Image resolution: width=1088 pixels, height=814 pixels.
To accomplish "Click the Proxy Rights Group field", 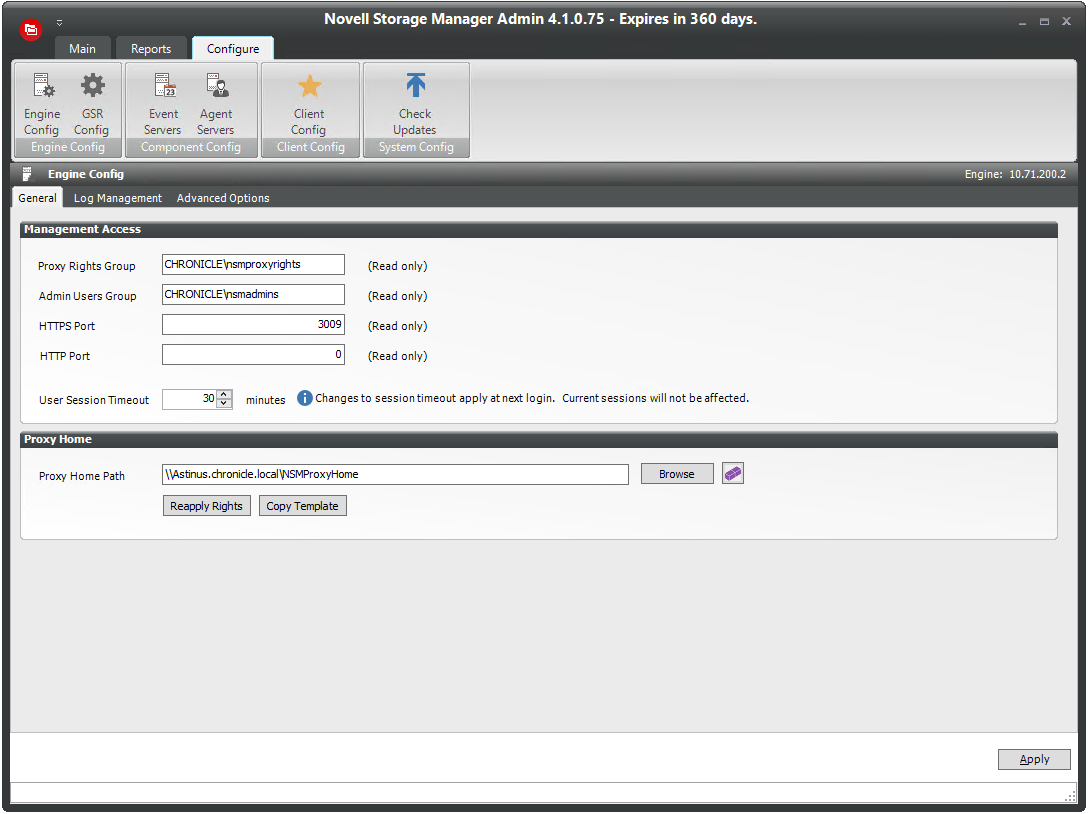I will pos(253,264).
